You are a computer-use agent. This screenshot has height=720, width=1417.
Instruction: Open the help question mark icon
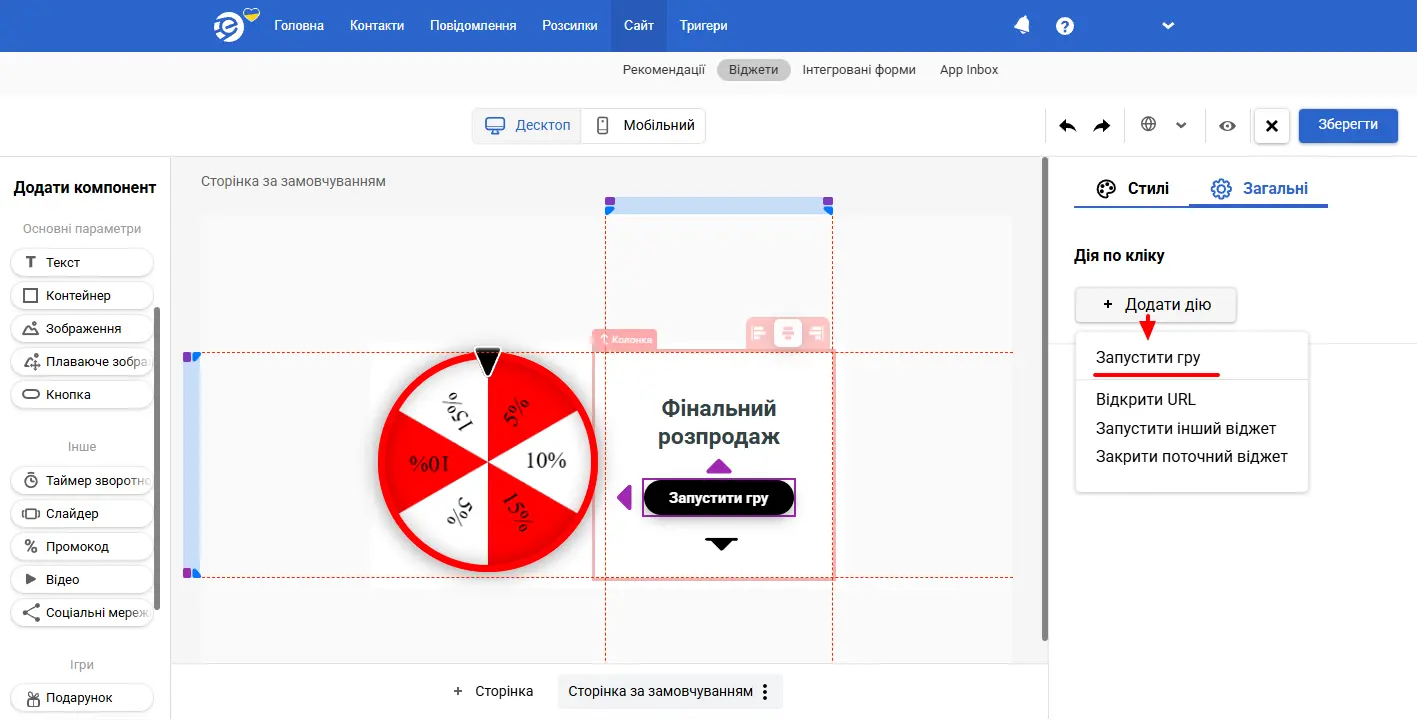tap(1064, 26)
